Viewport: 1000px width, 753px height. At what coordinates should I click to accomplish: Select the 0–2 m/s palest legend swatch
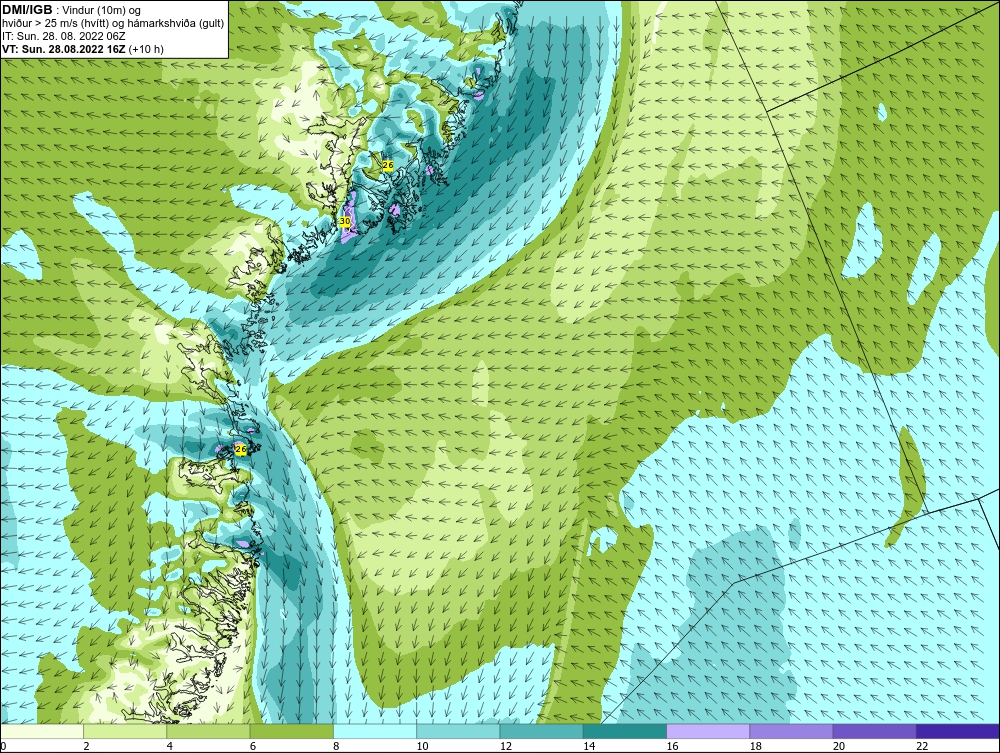(x=42, y=731)
